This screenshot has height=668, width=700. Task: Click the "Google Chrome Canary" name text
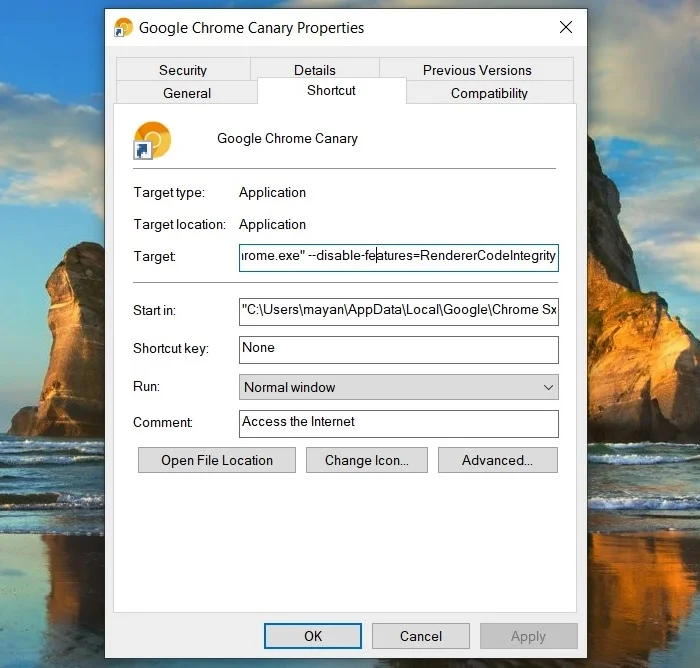coord(288,138)
